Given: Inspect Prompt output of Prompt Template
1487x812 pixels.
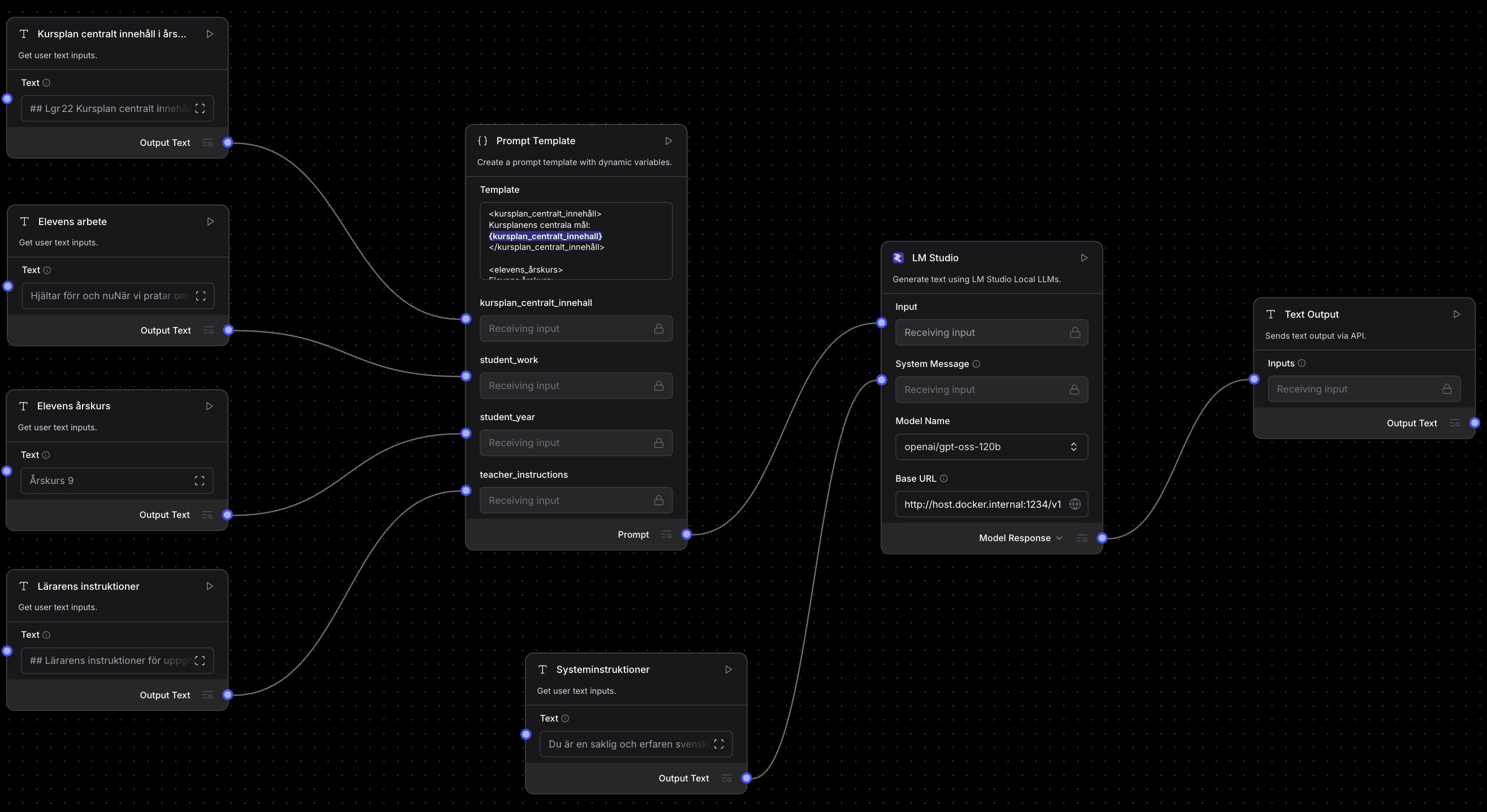Looking at the screenshot, I should coord(666,535).
